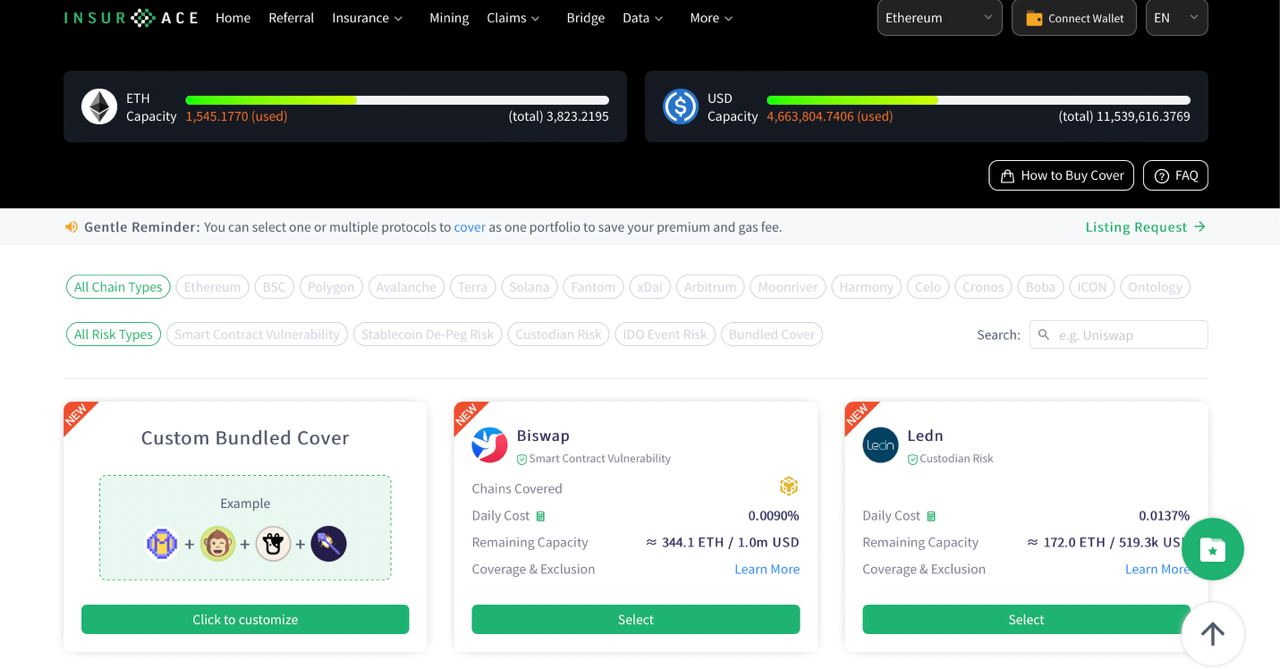The image size is (1280, 669).
Task: Click the first example protocol icon in bundled cover
Action: 162,544
